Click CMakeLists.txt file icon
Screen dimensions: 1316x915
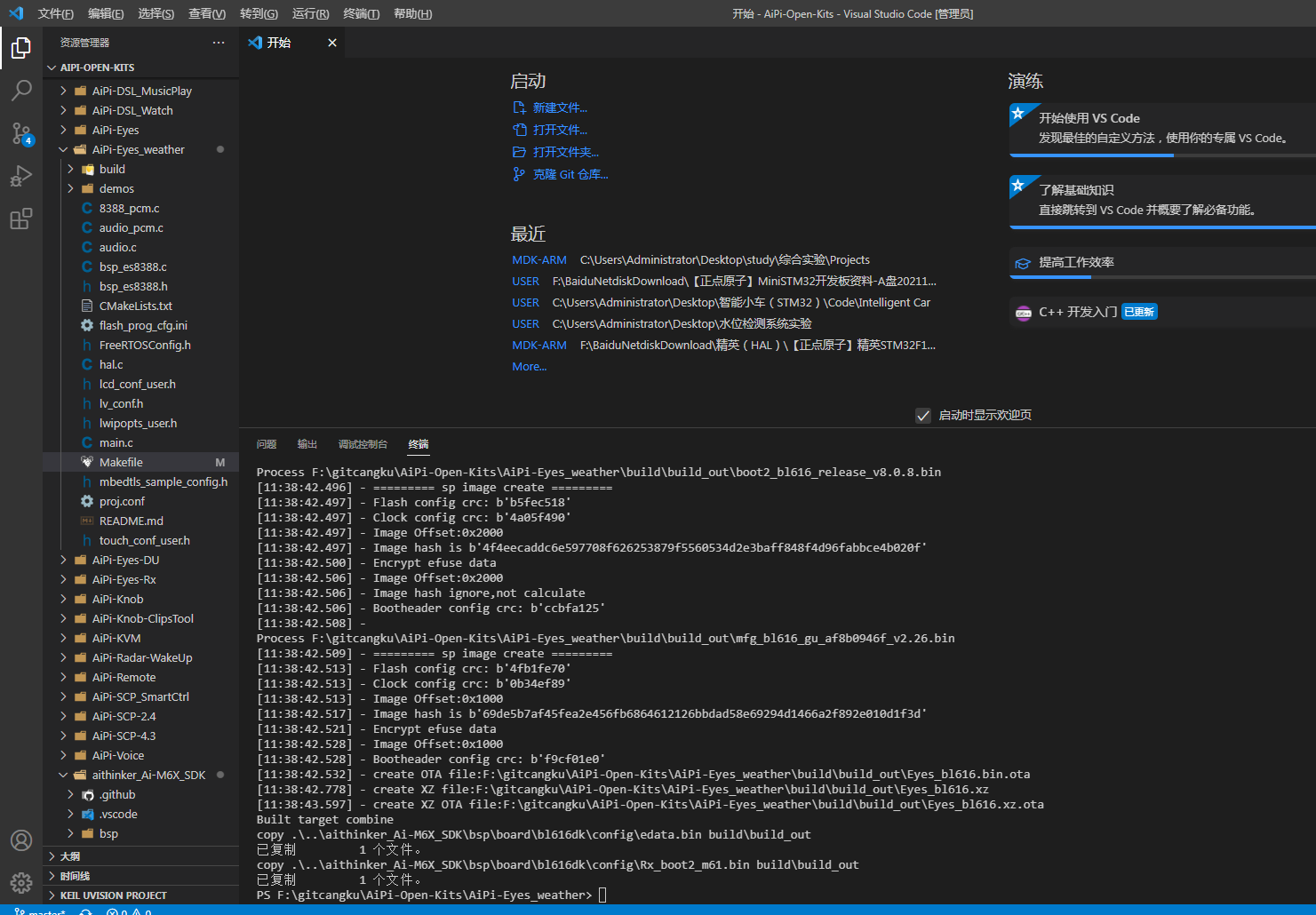pos(87,306)
